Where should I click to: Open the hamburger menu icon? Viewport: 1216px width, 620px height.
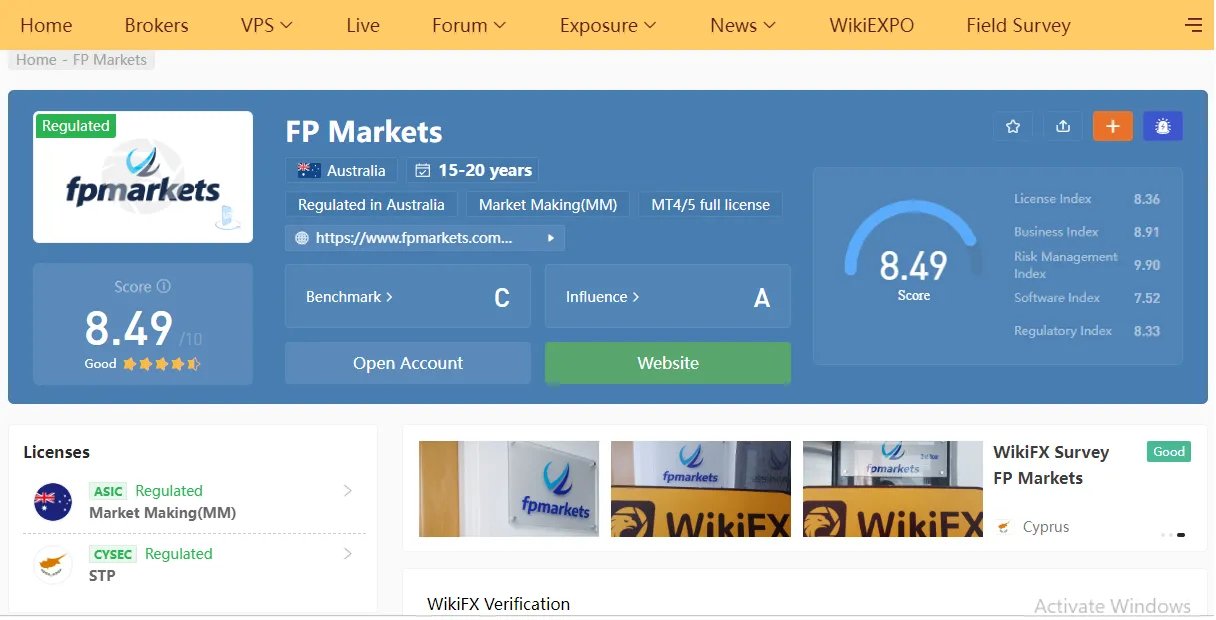1193,25
